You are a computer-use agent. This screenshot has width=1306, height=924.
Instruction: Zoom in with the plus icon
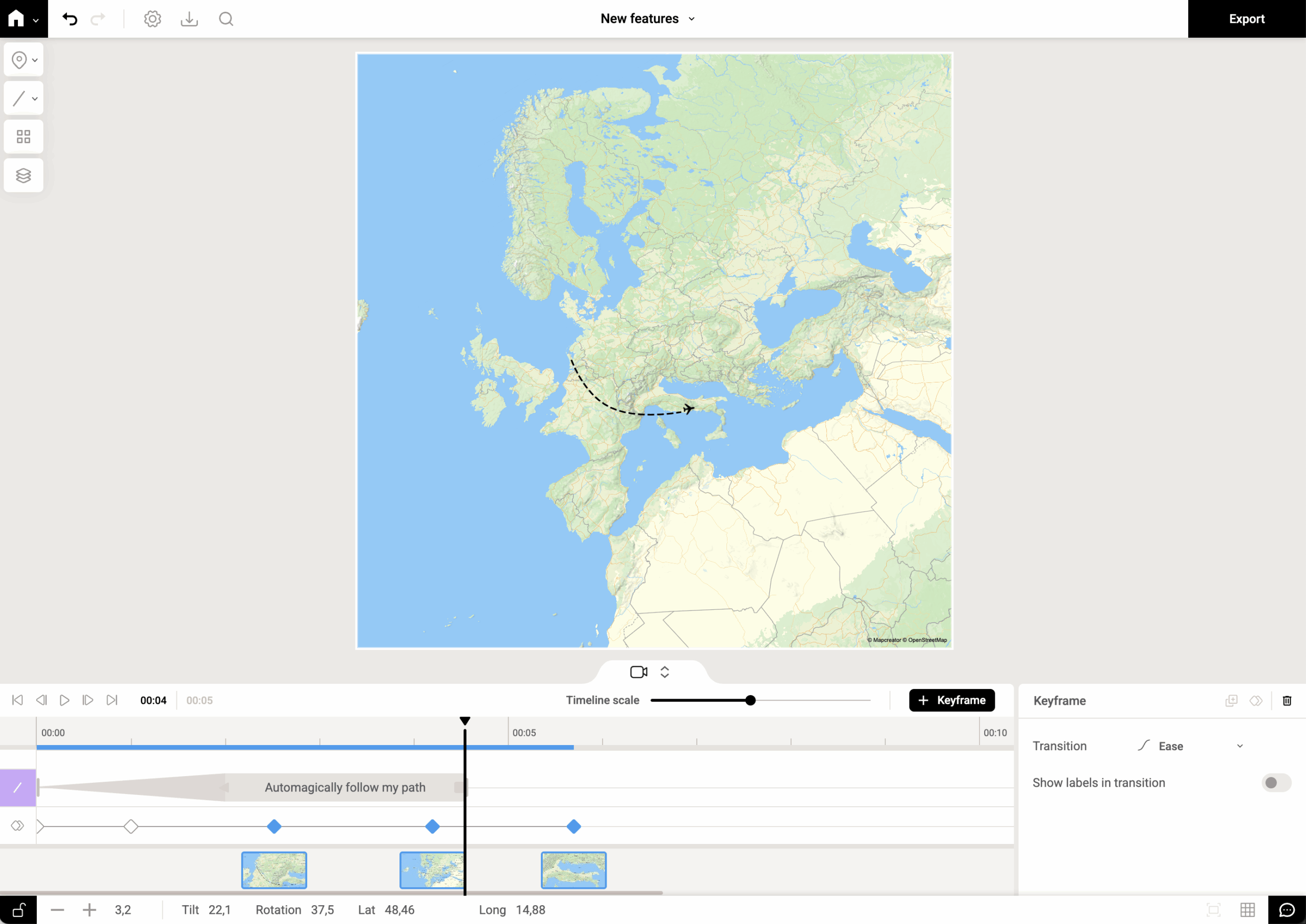coord(89,910)
